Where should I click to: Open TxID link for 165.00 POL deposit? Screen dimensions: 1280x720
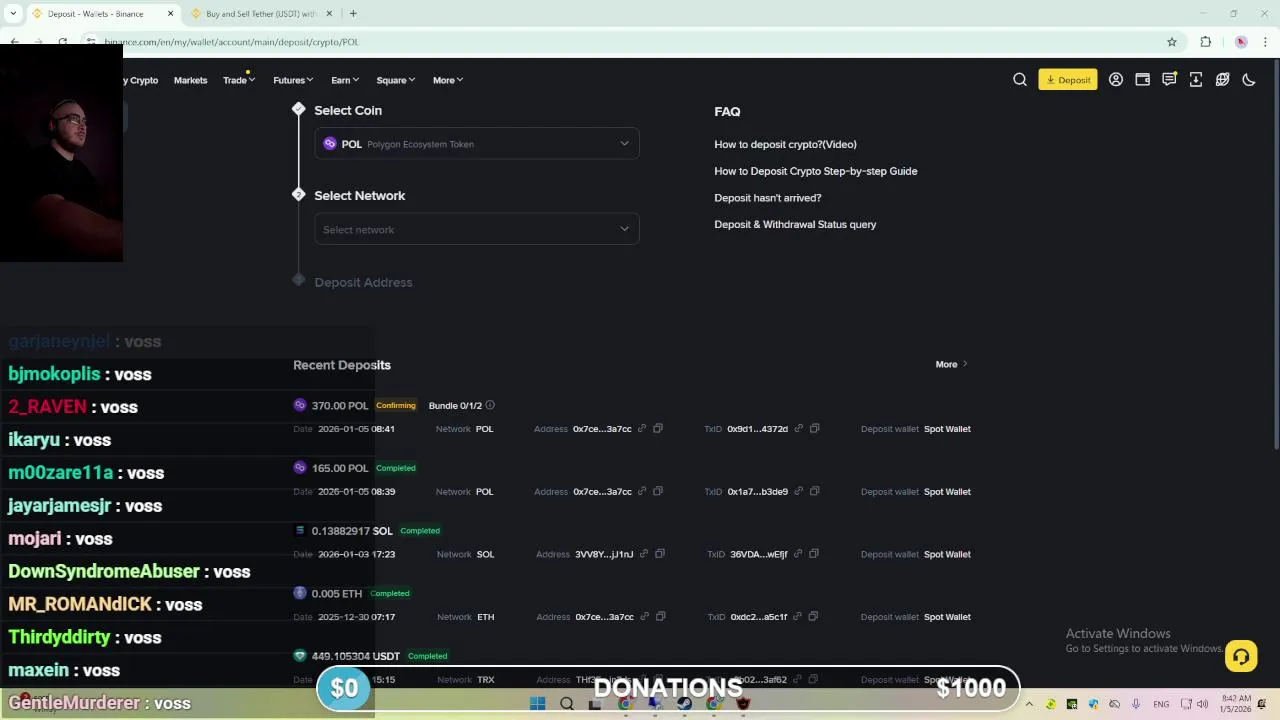798,492
